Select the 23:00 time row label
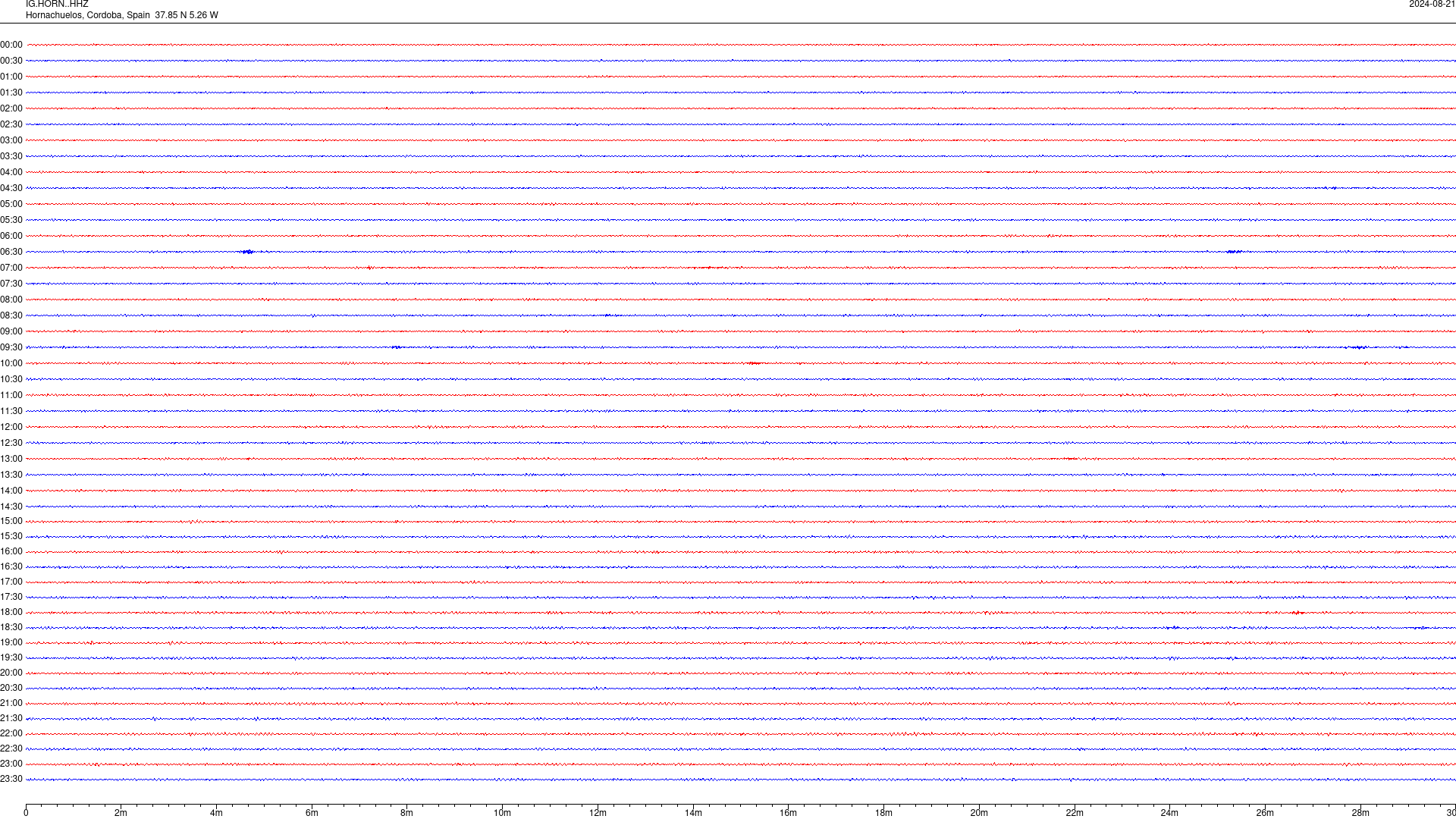 pos(11,764)
